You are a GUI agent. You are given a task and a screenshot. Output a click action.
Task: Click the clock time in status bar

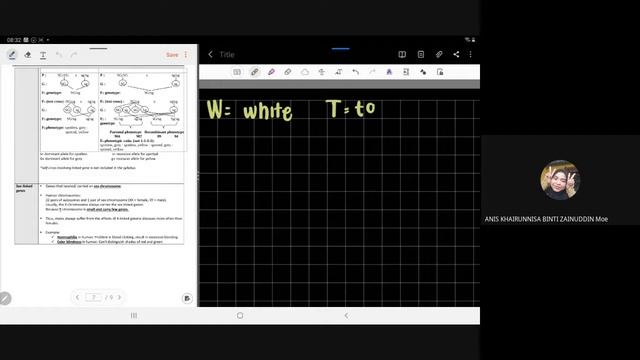[14, 40]
